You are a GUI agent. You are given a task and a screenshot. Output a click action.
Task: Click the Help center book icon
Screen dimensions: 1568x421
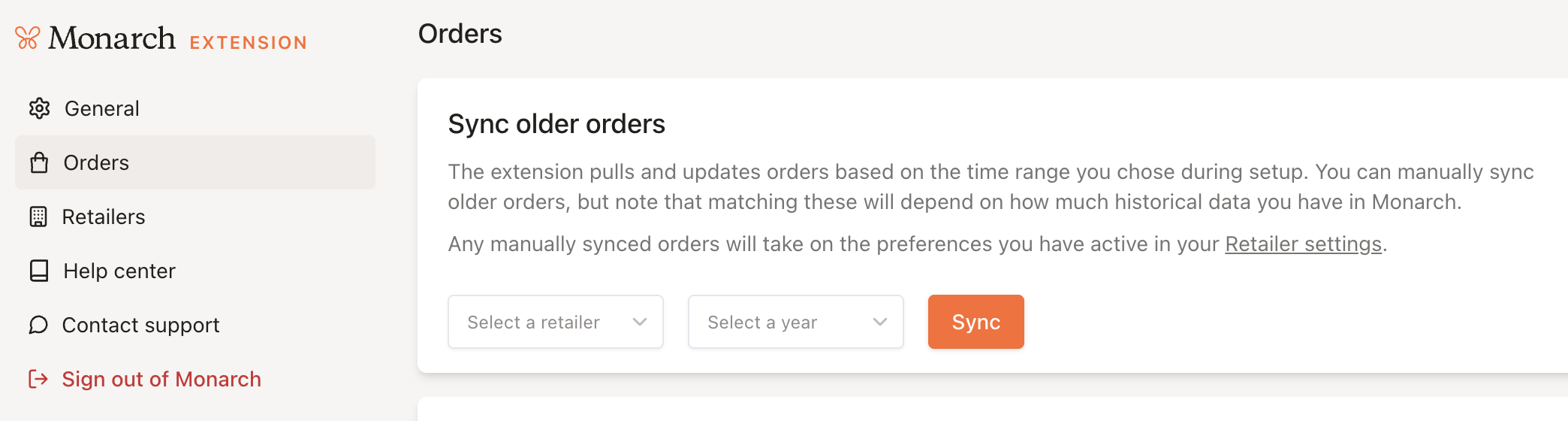[x=39, y=271]
